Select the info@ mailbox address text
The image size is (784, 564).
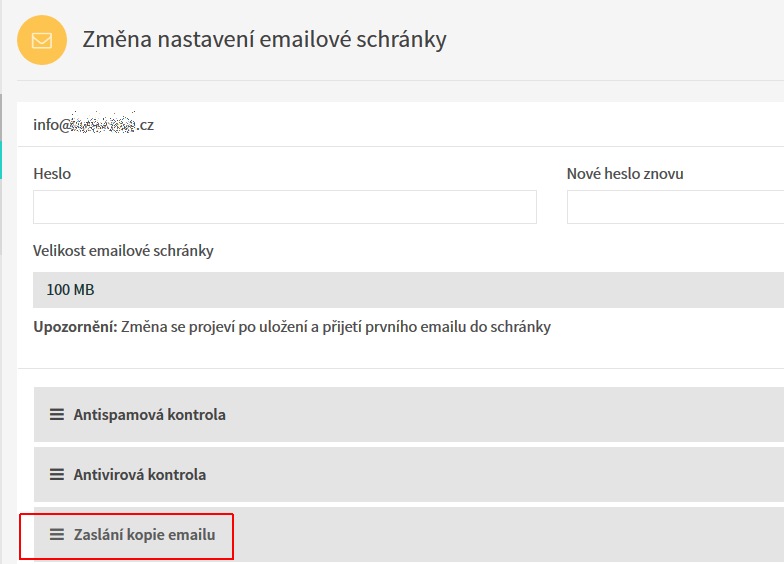pos(94,124)
